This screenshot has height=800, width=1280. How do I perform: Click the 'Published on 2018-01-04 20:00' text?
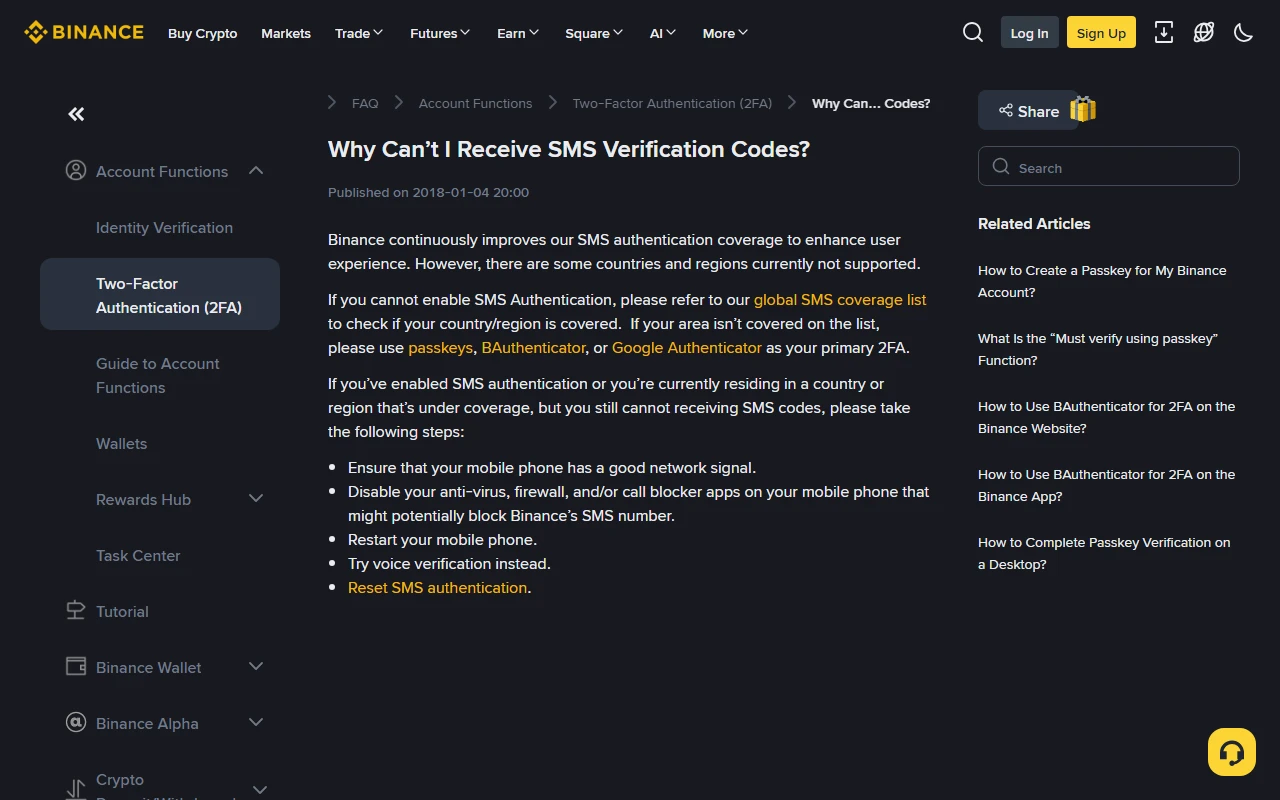pos(428,192)
